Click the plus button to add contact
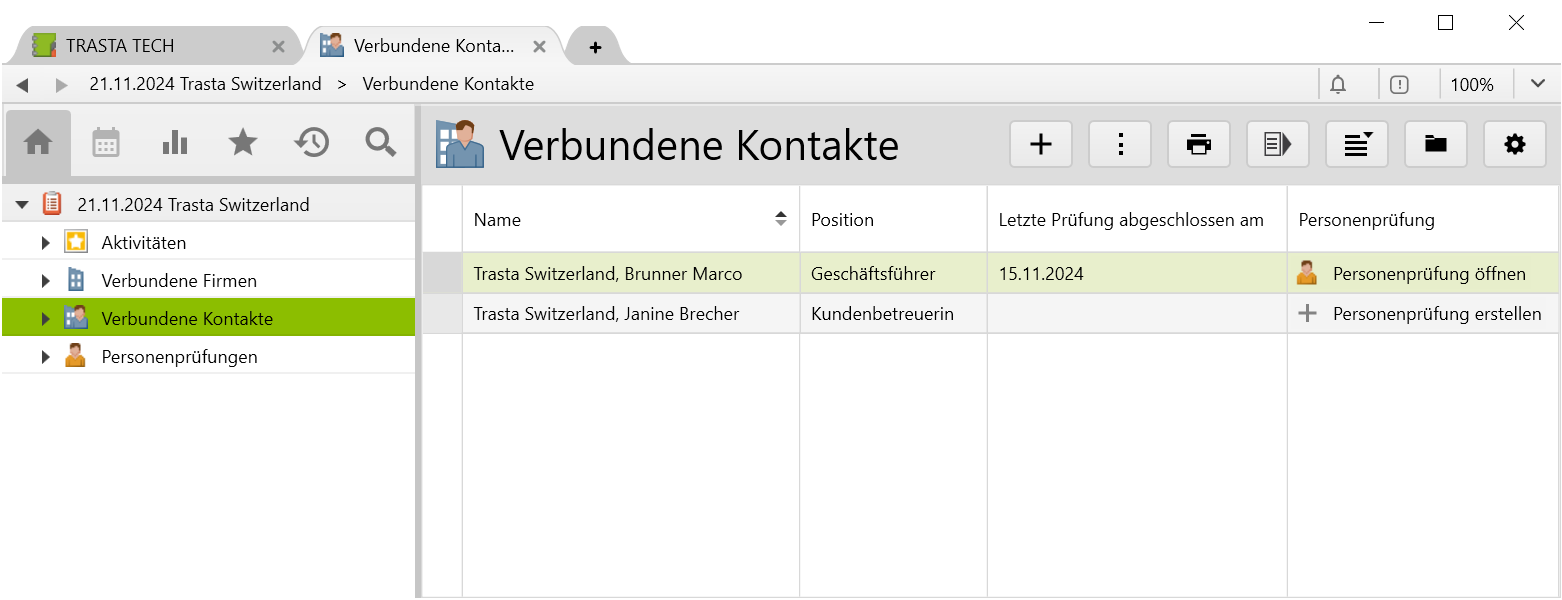 pos(1041,144)
